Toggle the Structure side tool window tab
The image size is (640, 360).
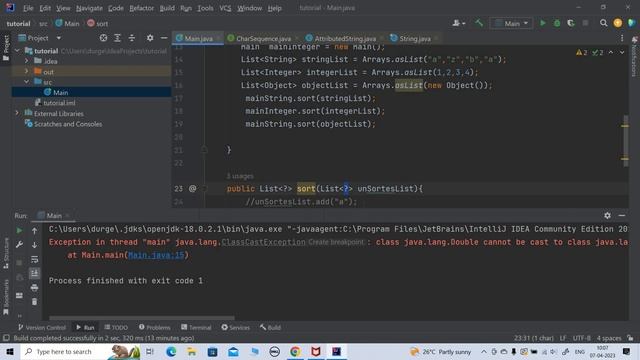coord(6,253)
